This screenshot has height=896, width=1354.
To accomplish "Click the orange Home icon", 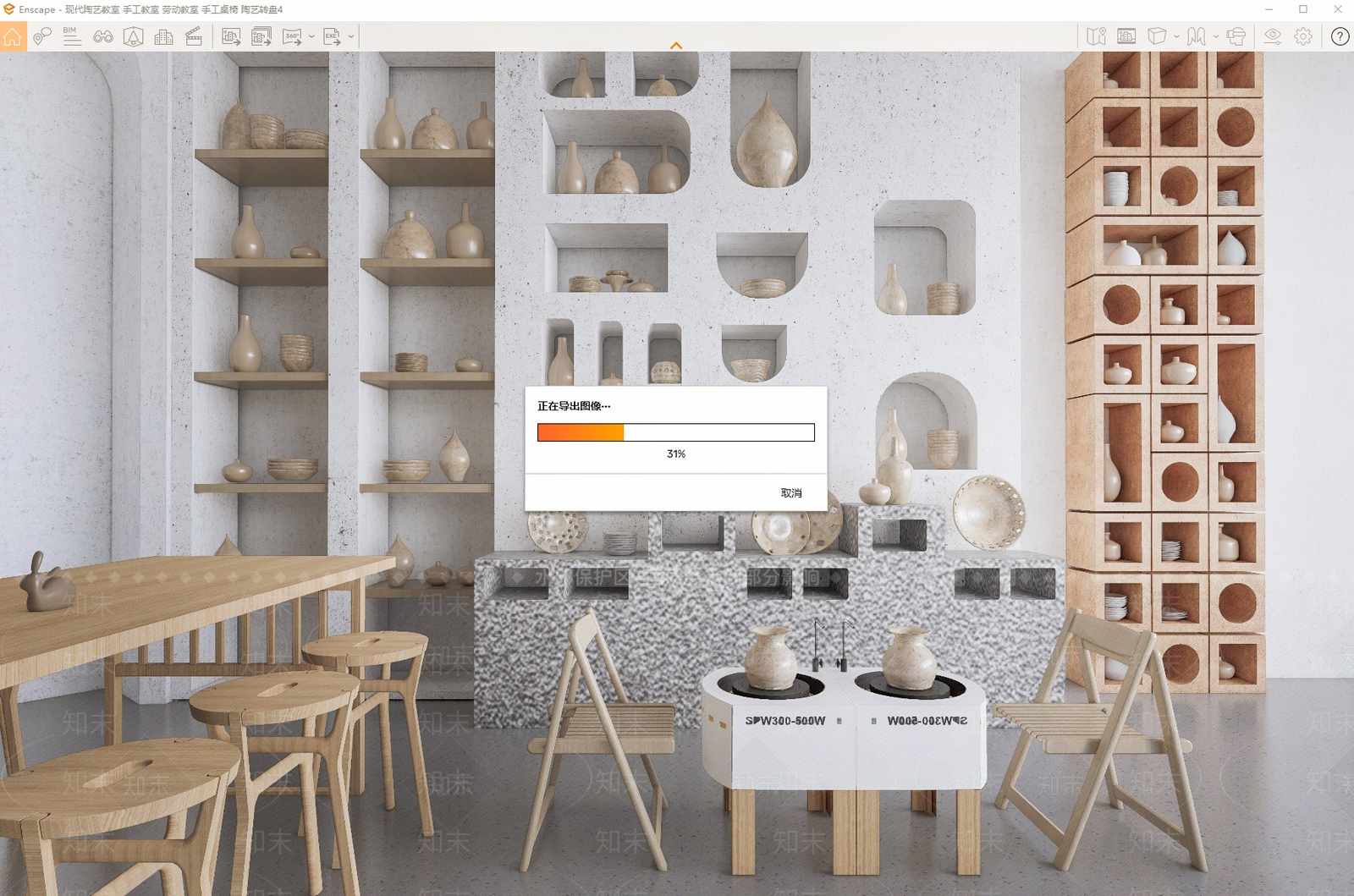I will tap(13, 36).
